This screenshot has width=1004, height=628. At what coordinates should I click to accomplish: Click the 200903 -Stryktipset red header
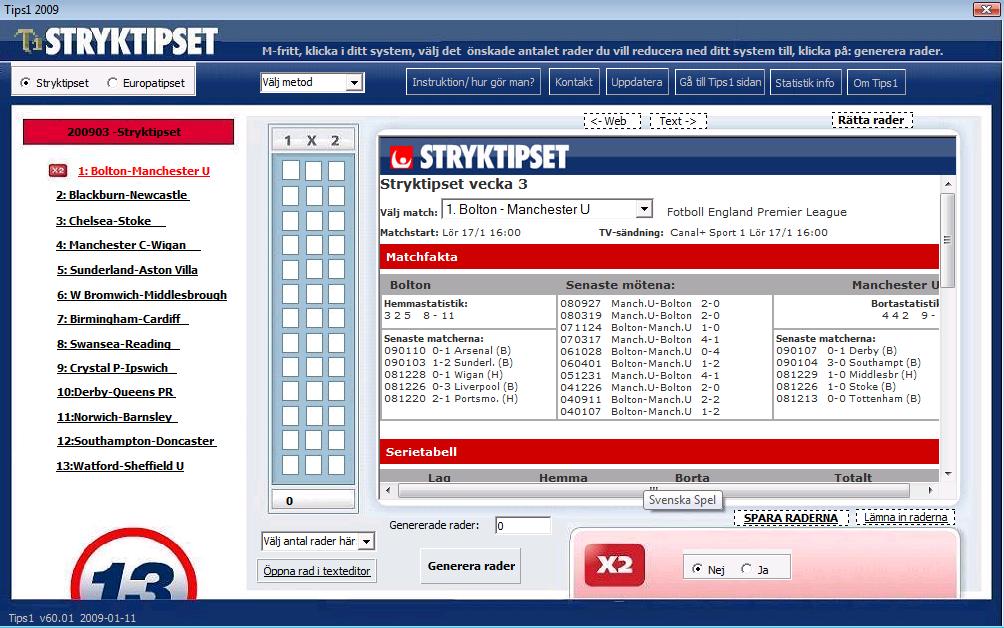(x=128, y=132)
